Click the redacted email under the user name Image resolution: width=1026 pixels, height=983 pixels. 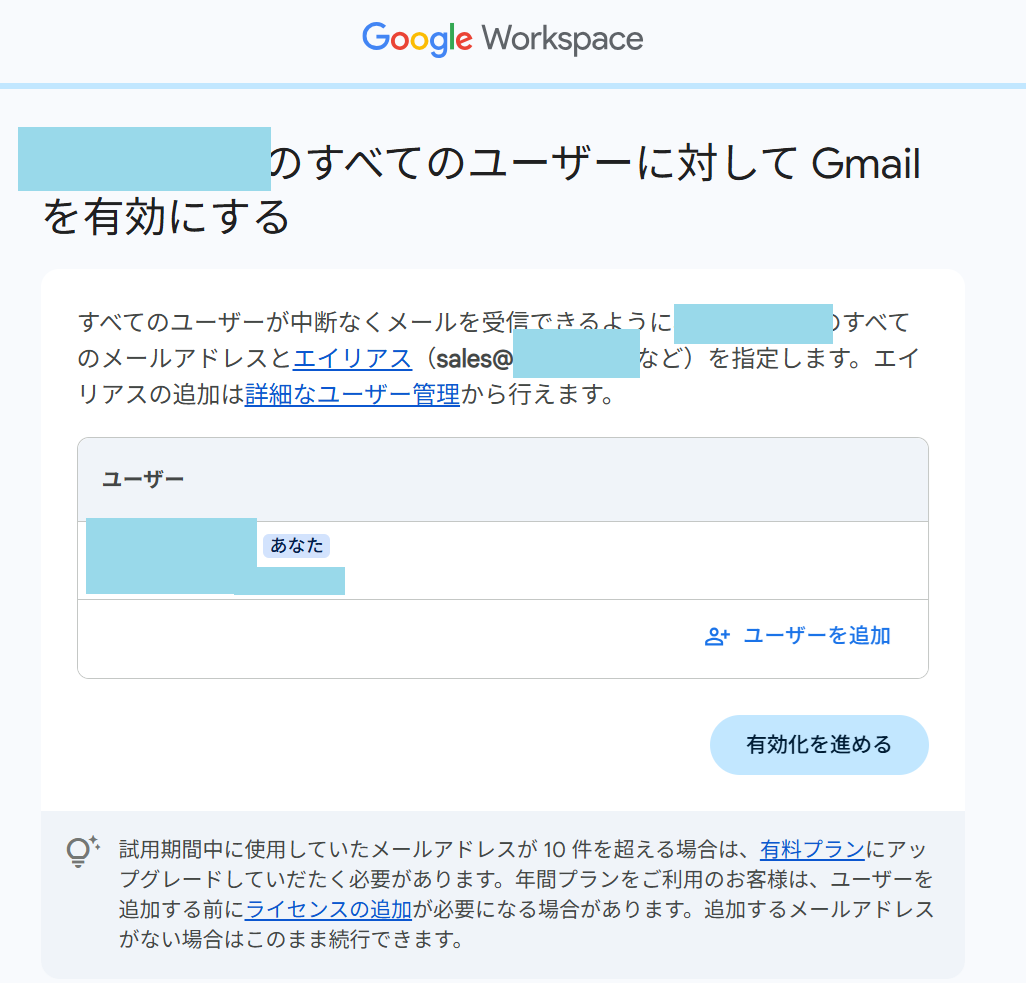tap(290, 581)
